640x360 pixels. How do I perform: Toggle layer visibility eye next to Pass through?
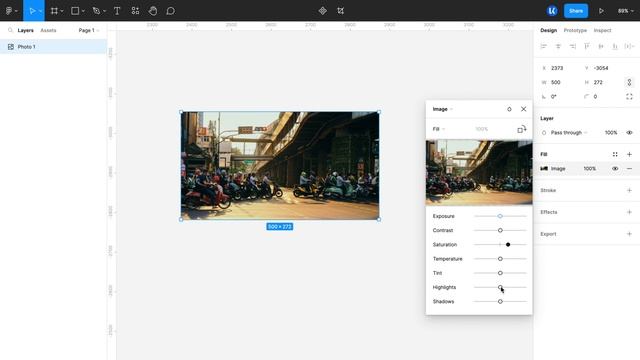click(629, 133)
